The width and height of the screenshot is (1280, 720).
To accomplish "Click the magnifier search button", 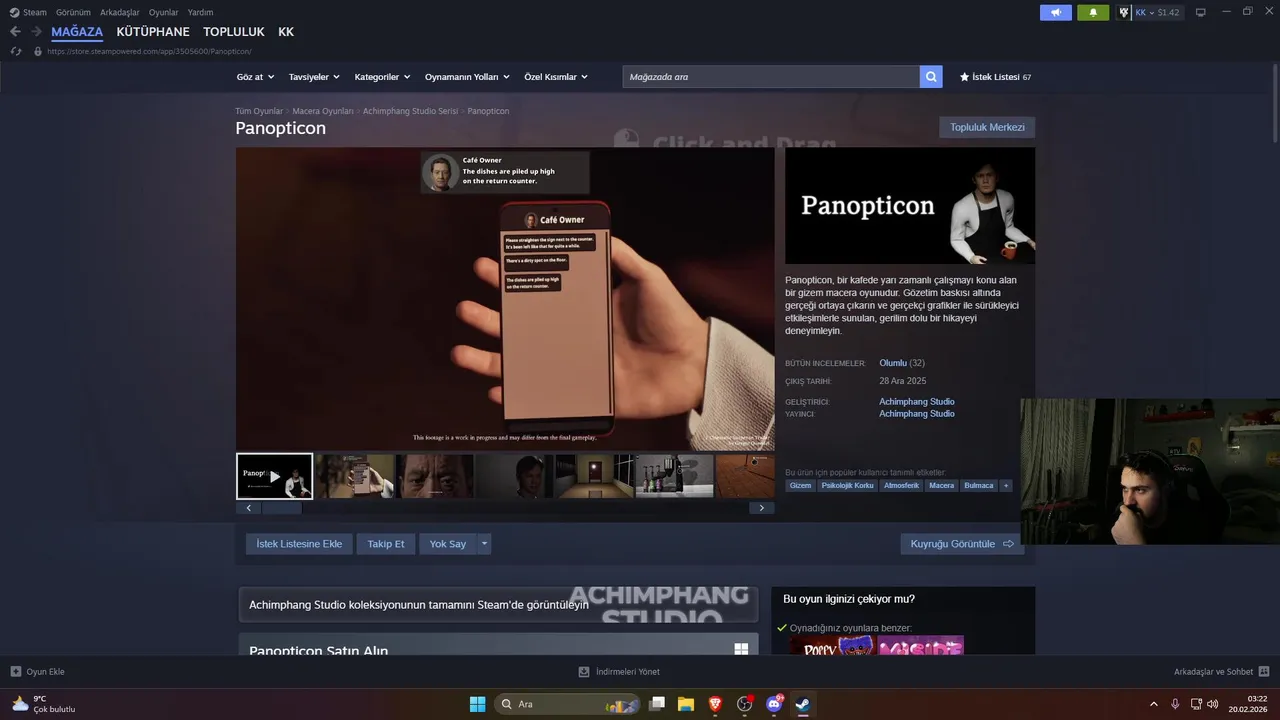I will [x=931, y=77].
